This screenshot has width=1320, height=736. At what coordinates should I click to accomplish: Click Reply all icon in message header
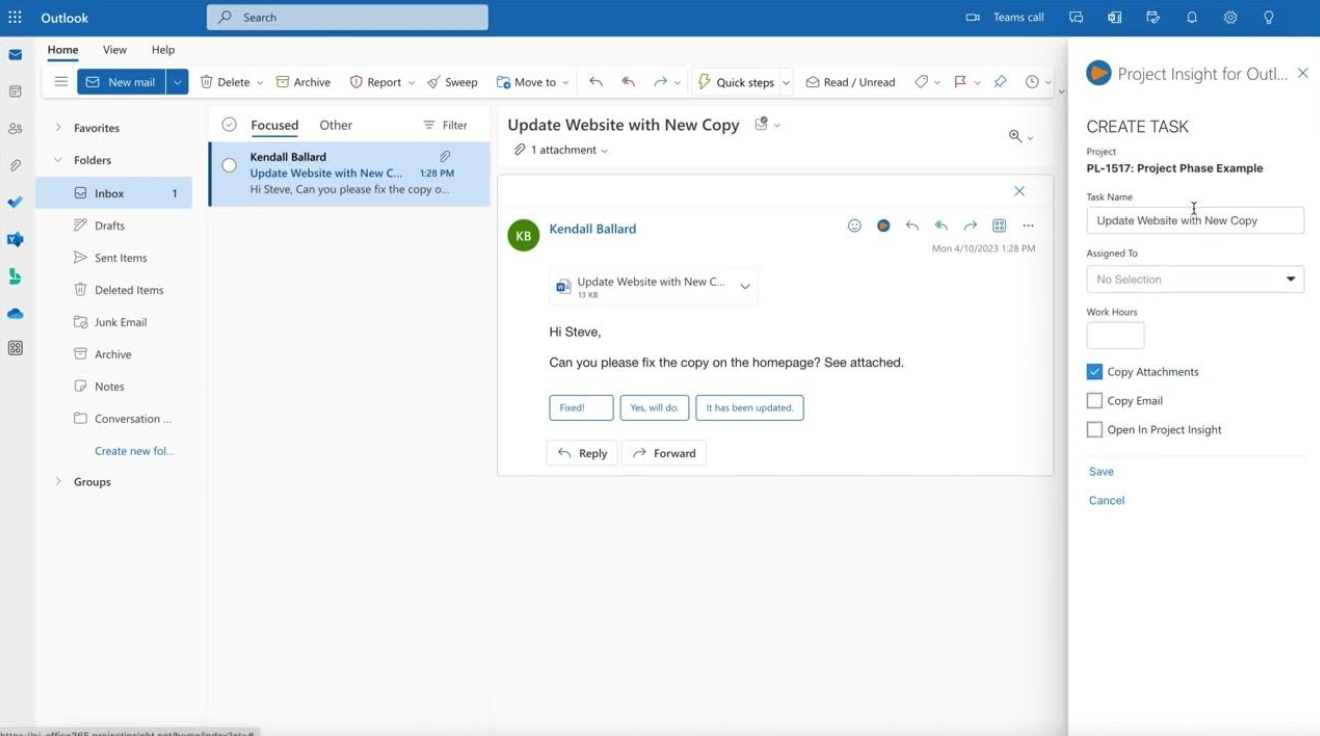941,226
